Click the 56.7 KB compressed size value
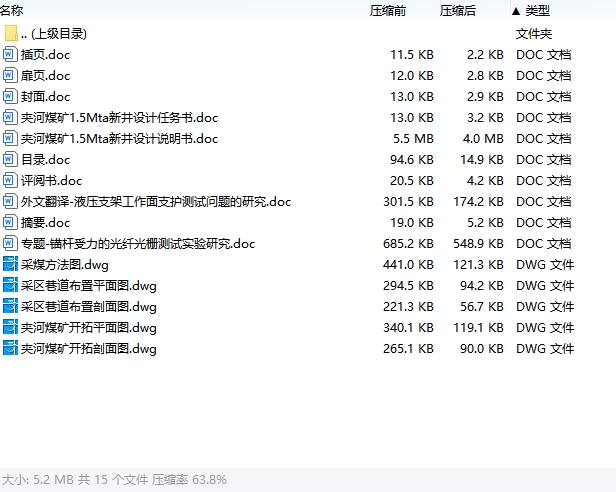The height and width of the screenshot is (492, 616). pyautogui.click(x=482, y=307)
